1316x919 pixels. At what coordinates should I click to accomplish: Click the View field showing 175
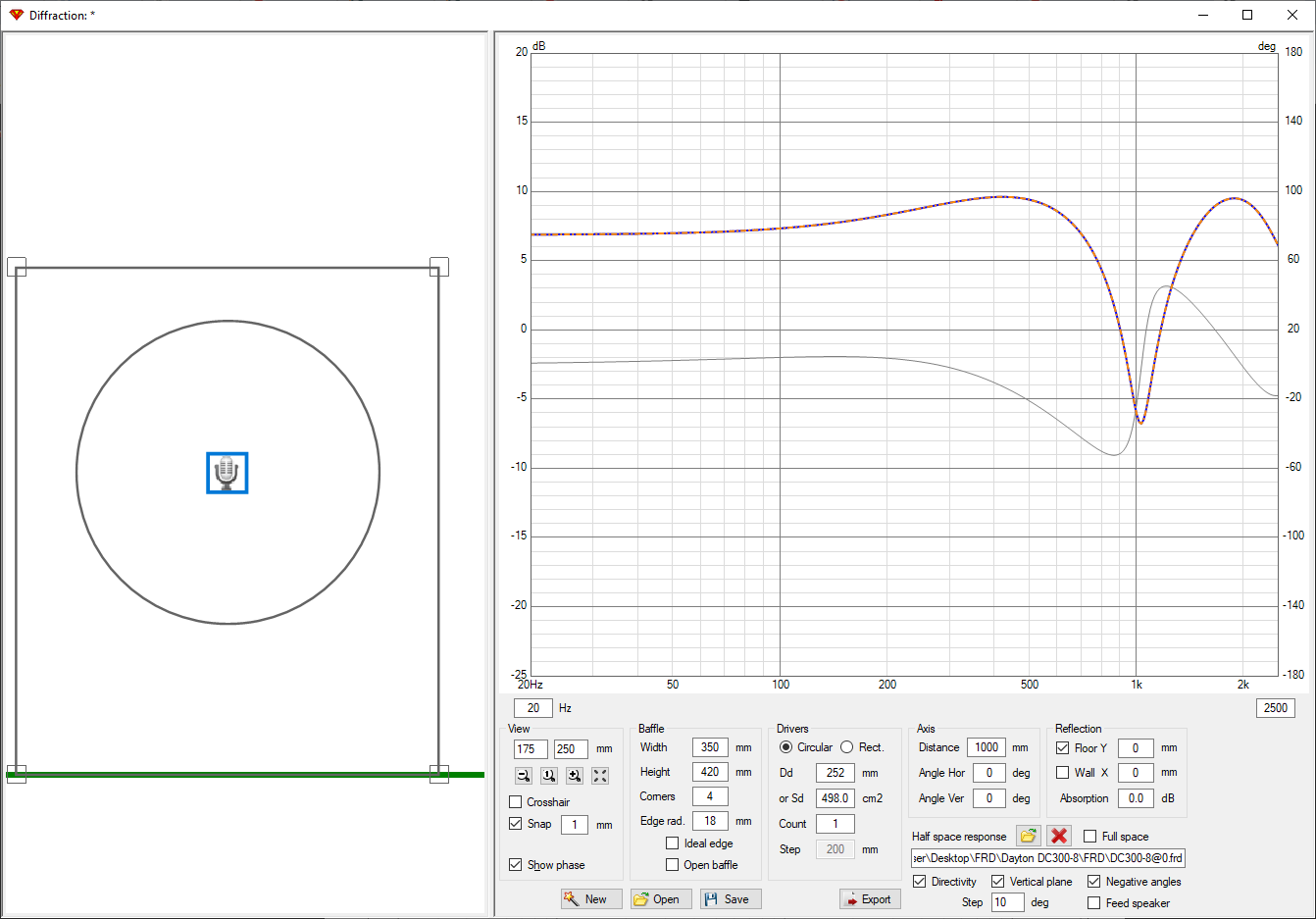point(531,749)
